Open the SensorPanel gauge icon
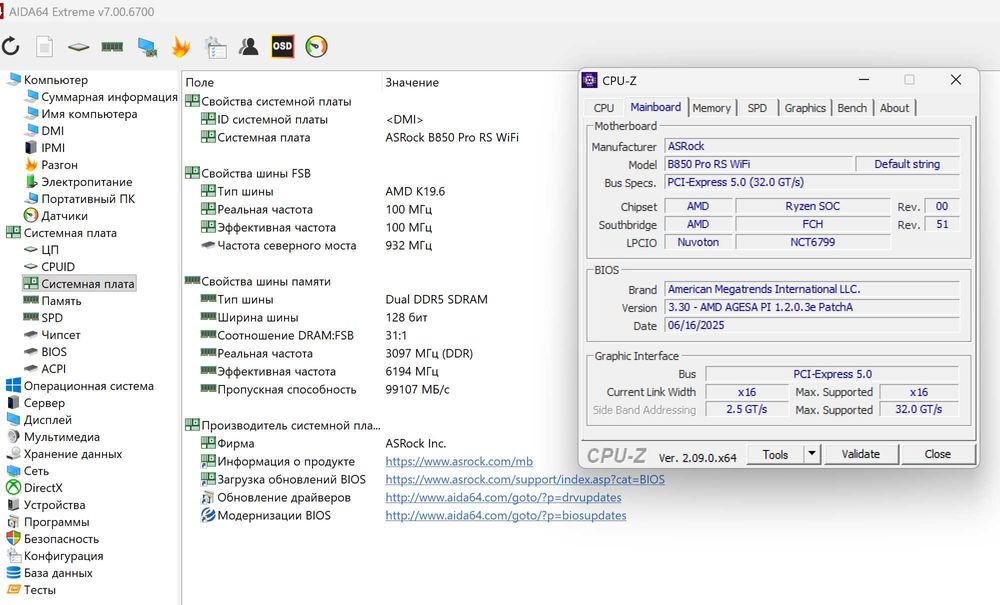Viewport: 1000px width, 605px height. (316, 47)
